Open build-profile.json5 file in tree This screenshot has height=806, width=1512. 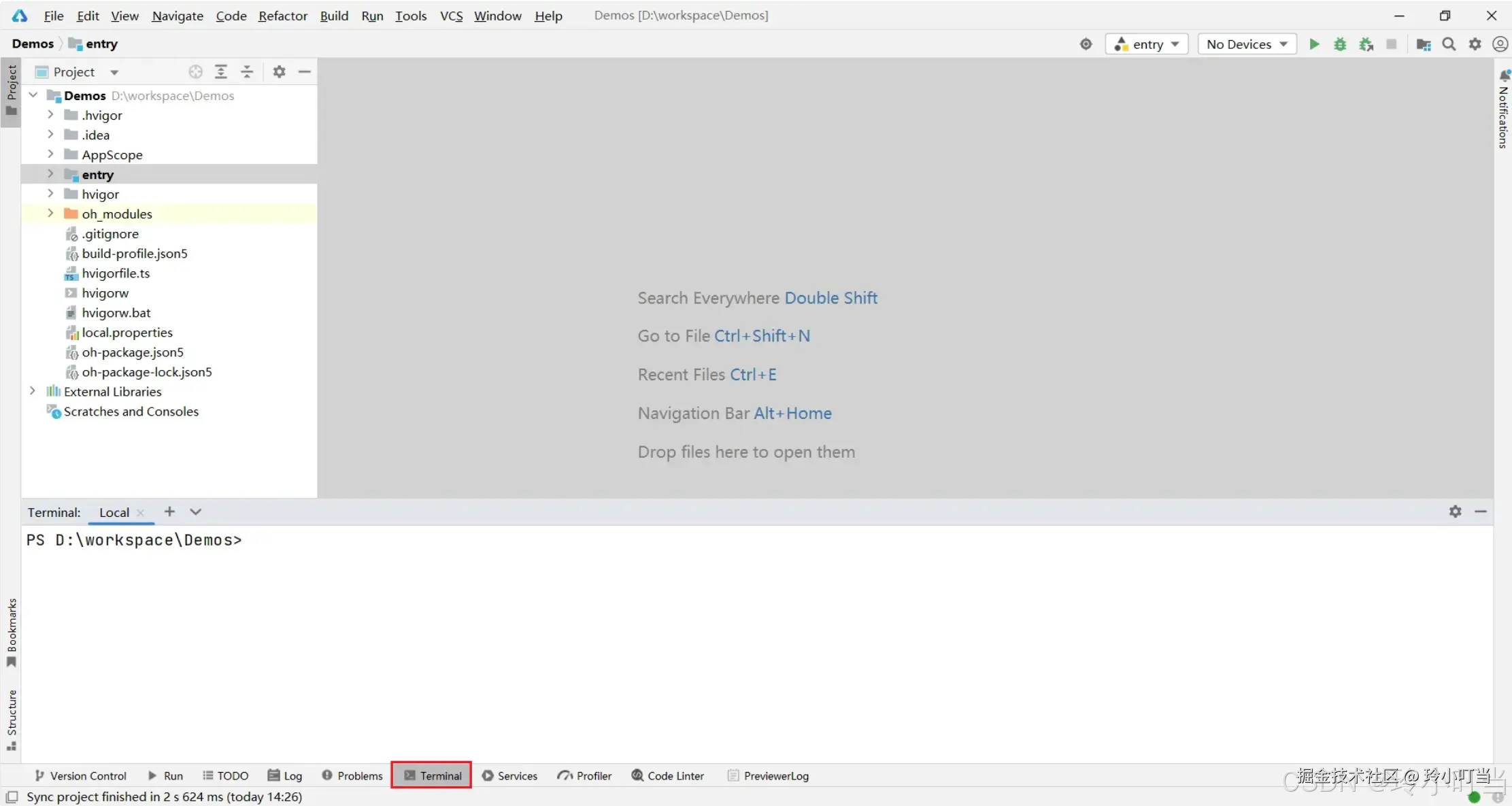[x=135, y=254]
